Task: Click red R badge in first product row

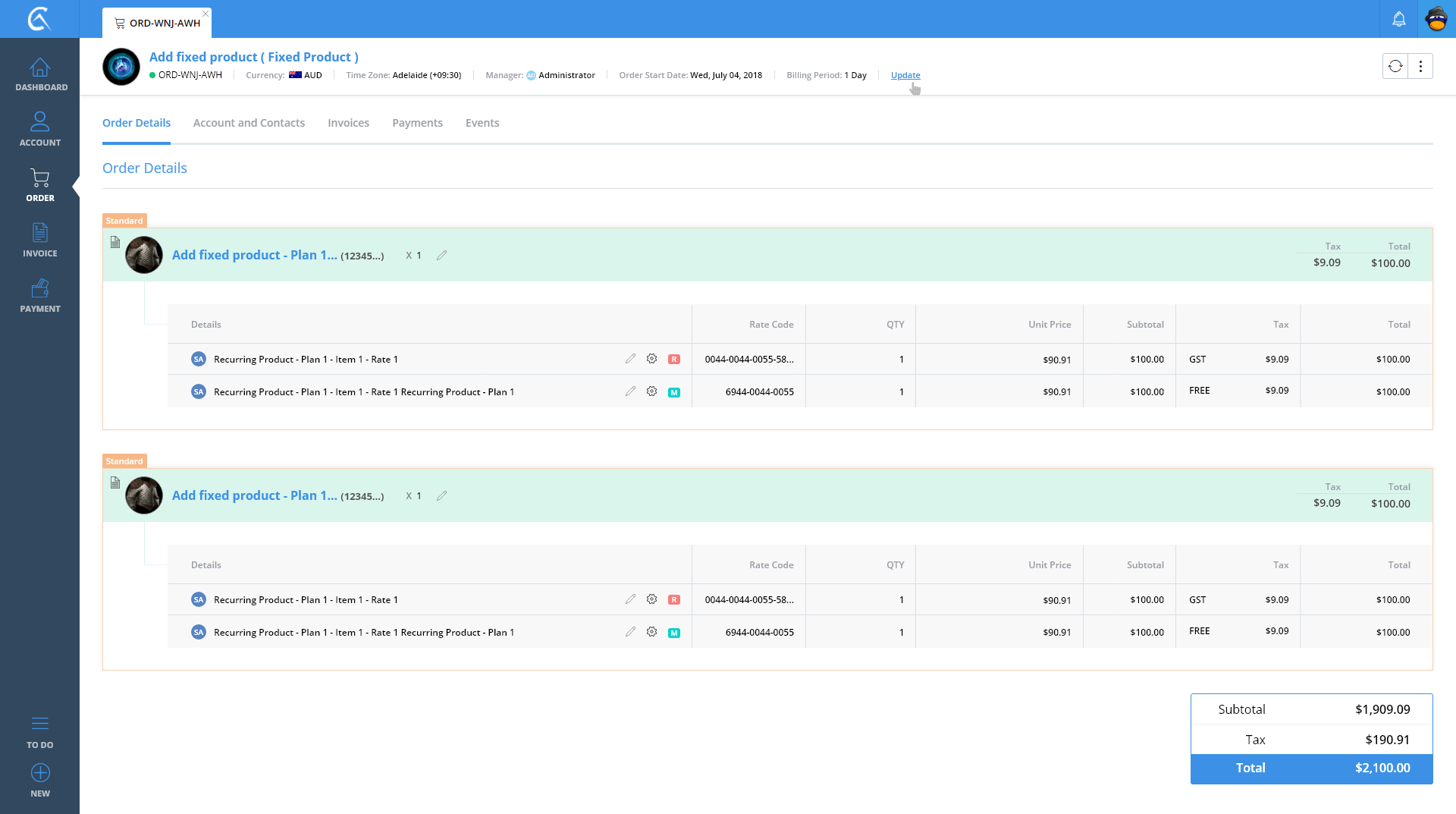Action: pyautogui.click(x=673, y=360)
